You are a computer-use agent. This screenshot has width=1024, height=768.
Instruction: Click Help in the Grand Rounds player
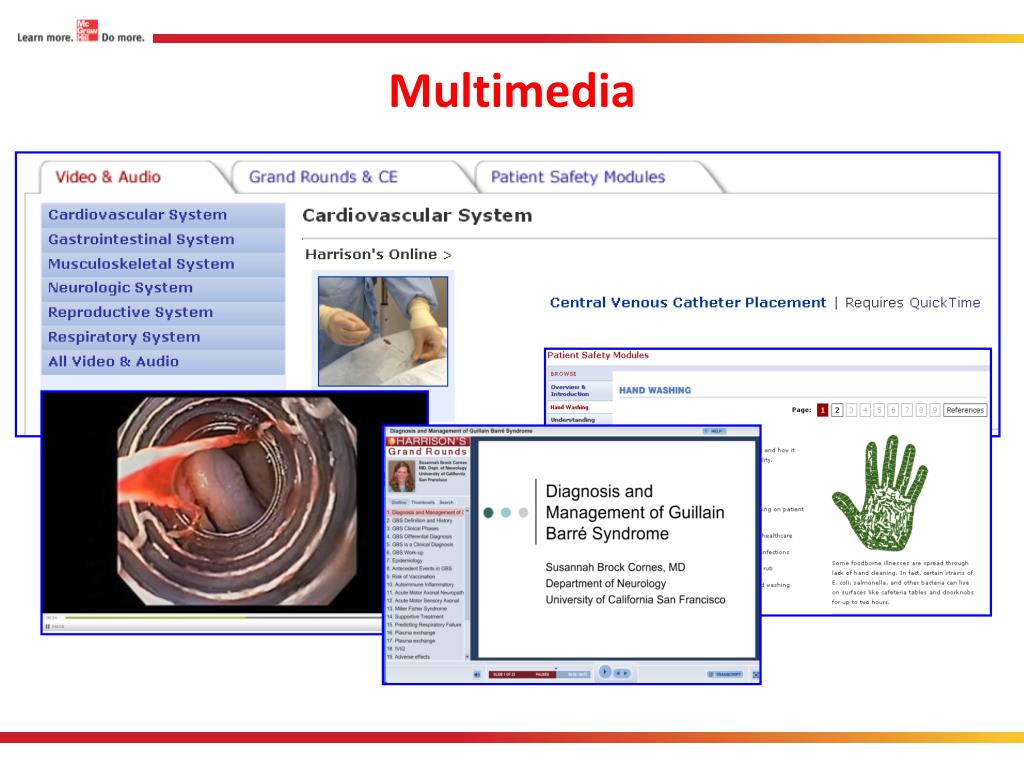[x=713, y=431]
